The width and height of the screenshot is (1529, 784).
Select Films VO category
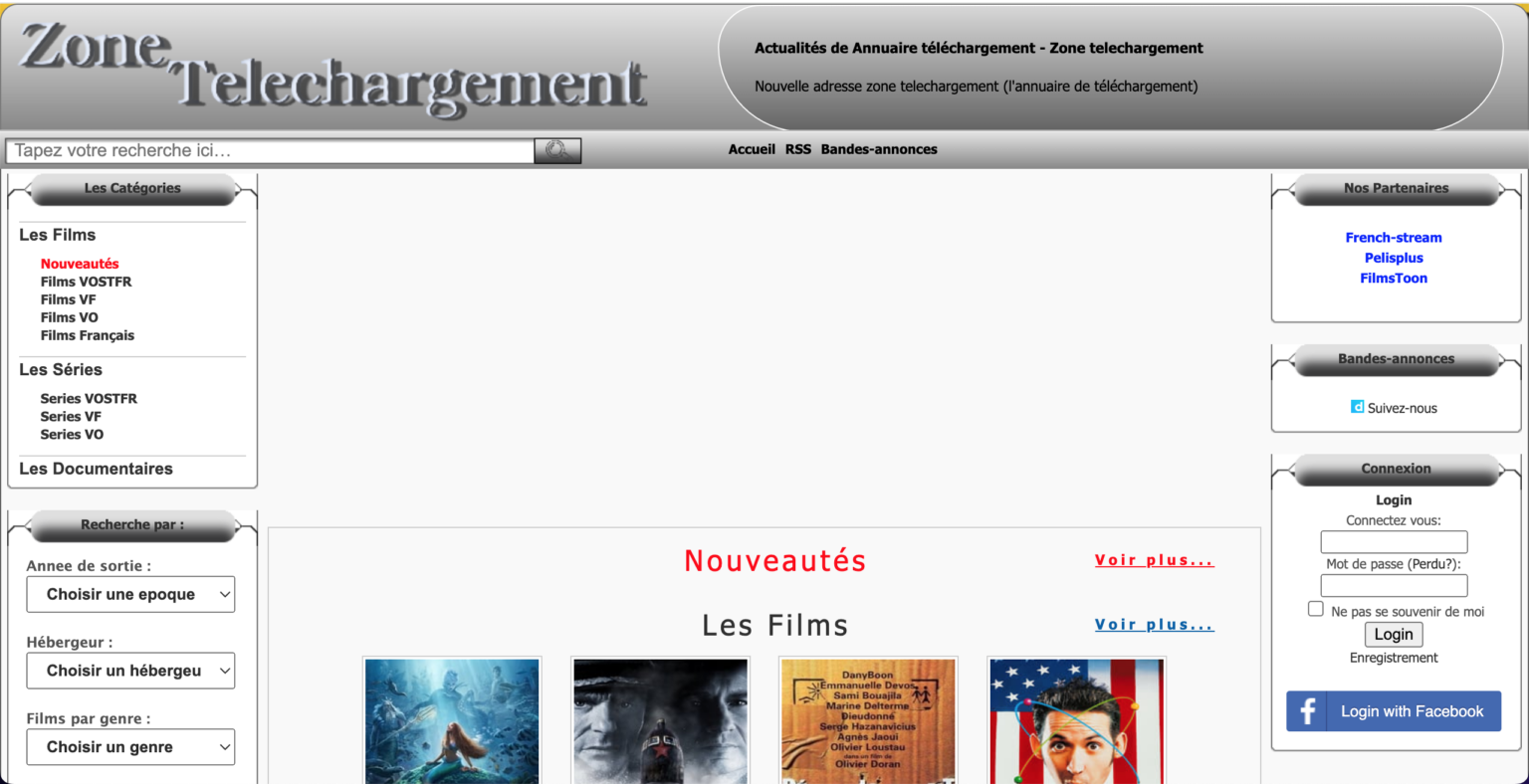pyautogui.click(x=70, y=317)
